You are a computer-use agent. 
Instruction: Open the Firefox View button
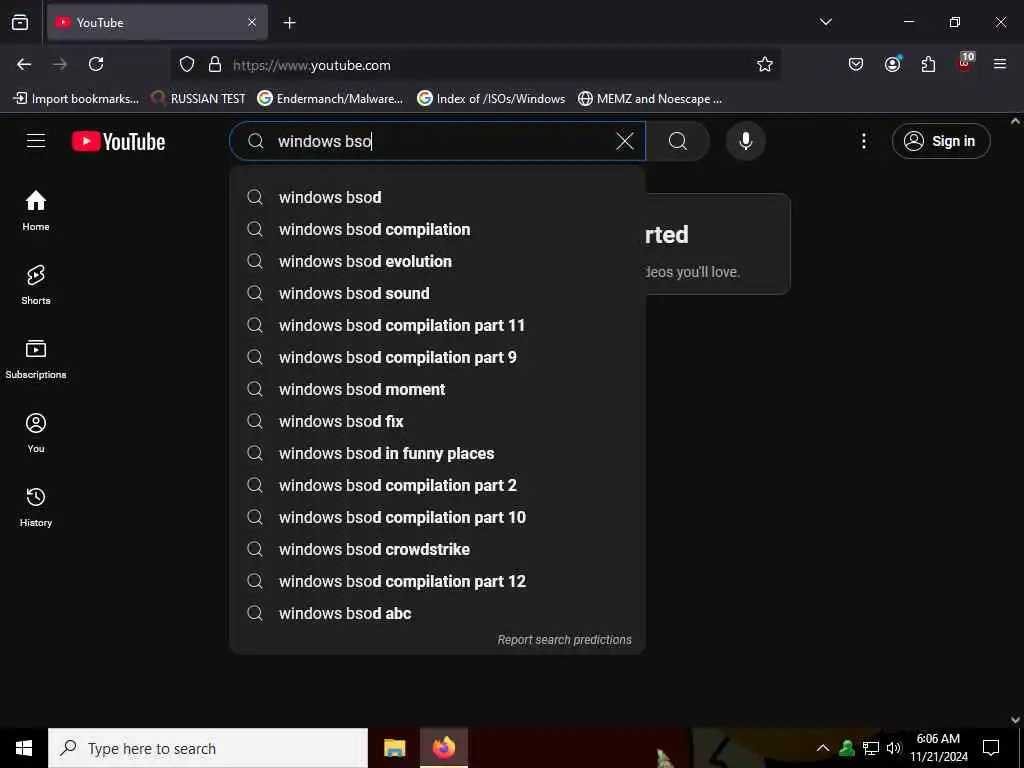click(20, 22)
